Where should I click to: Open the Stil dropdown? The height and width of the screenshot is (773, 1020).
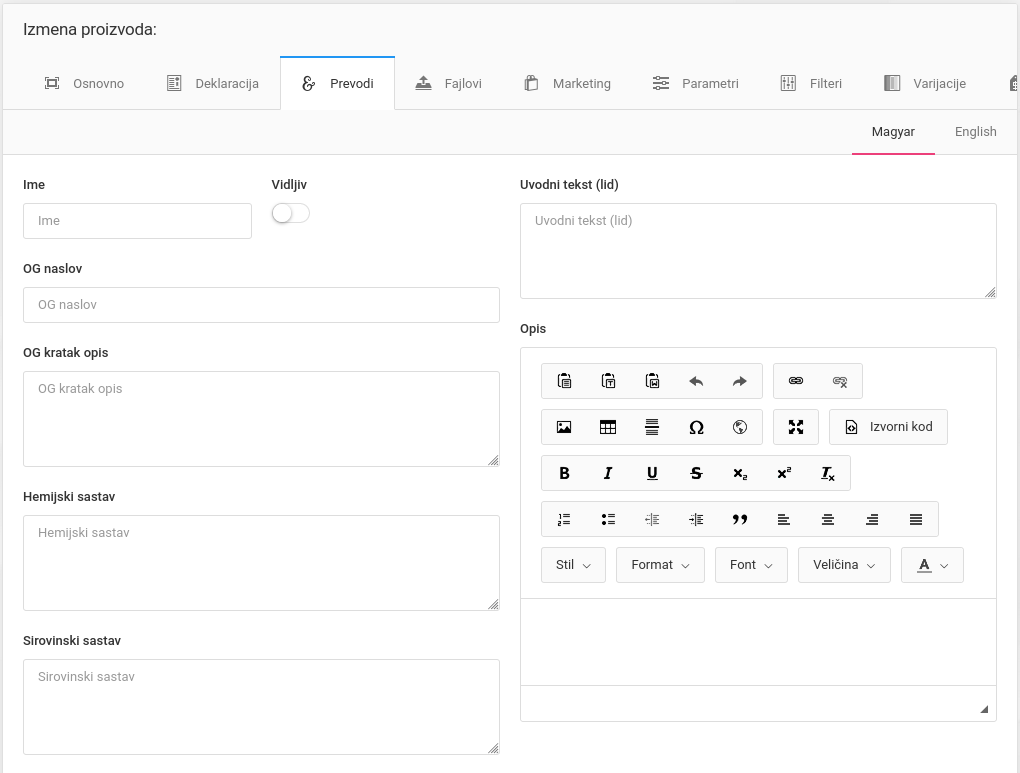pos(573,565)
